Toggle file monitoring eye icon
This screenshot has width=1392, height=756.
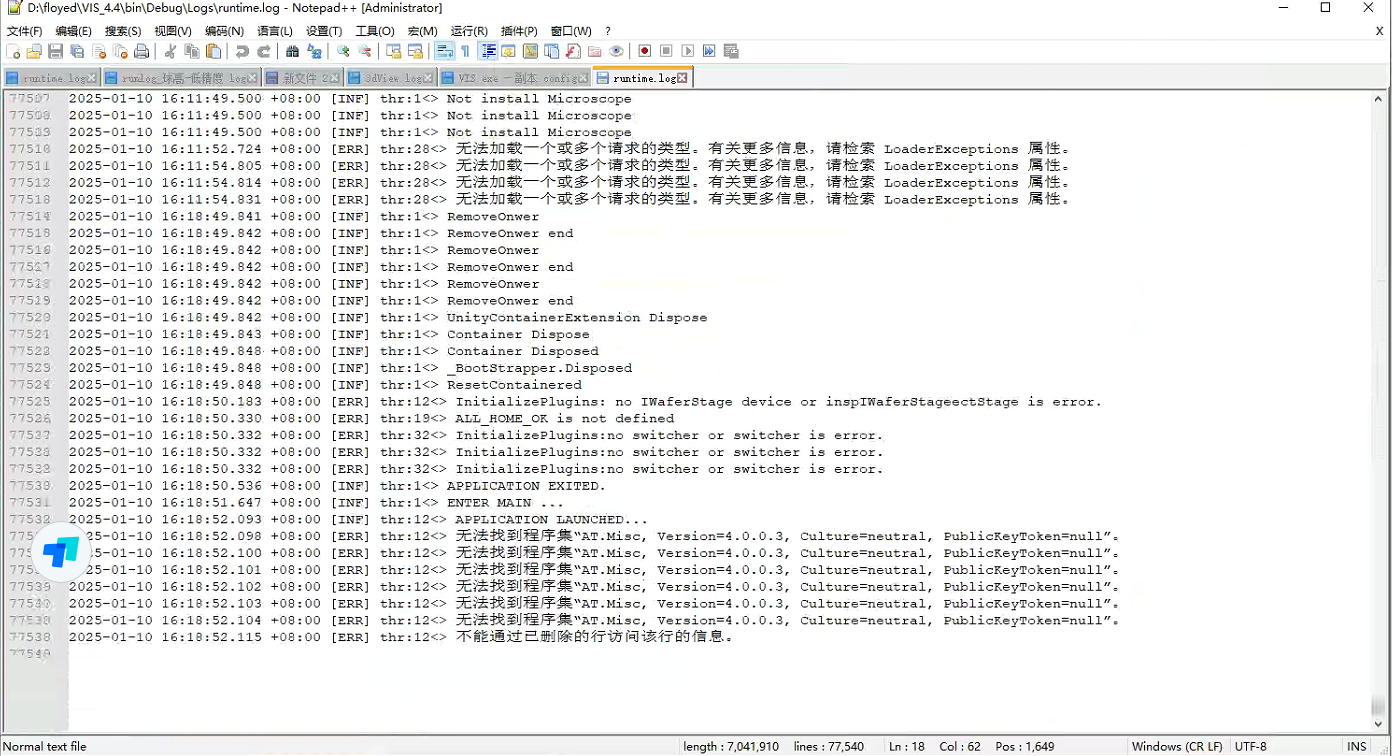(616, 51)
